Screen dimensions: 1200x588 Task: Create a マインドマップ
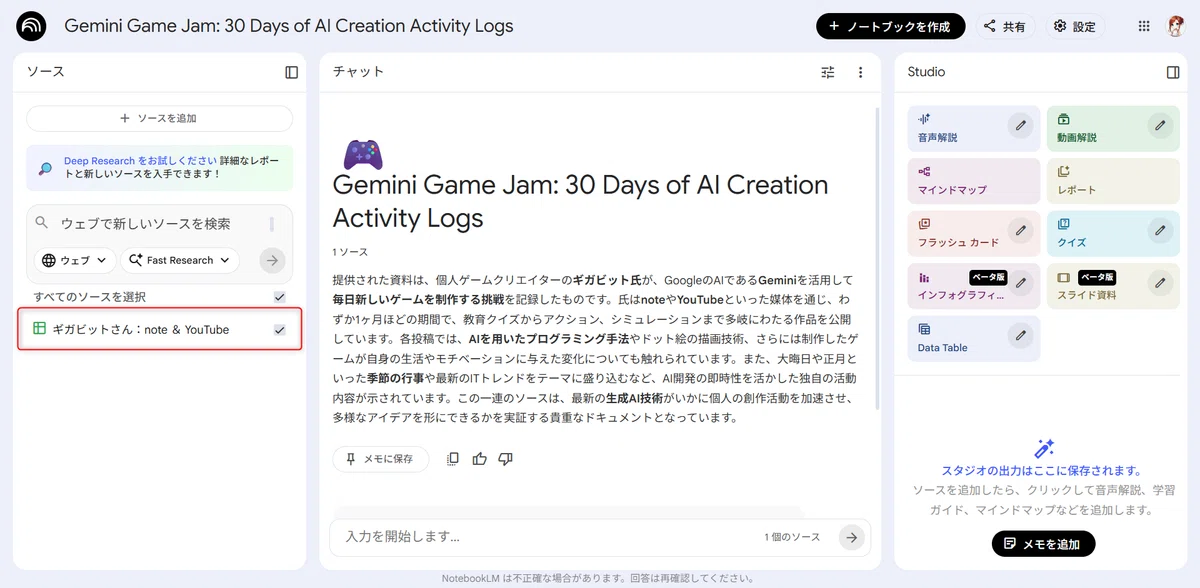[974, 181]
